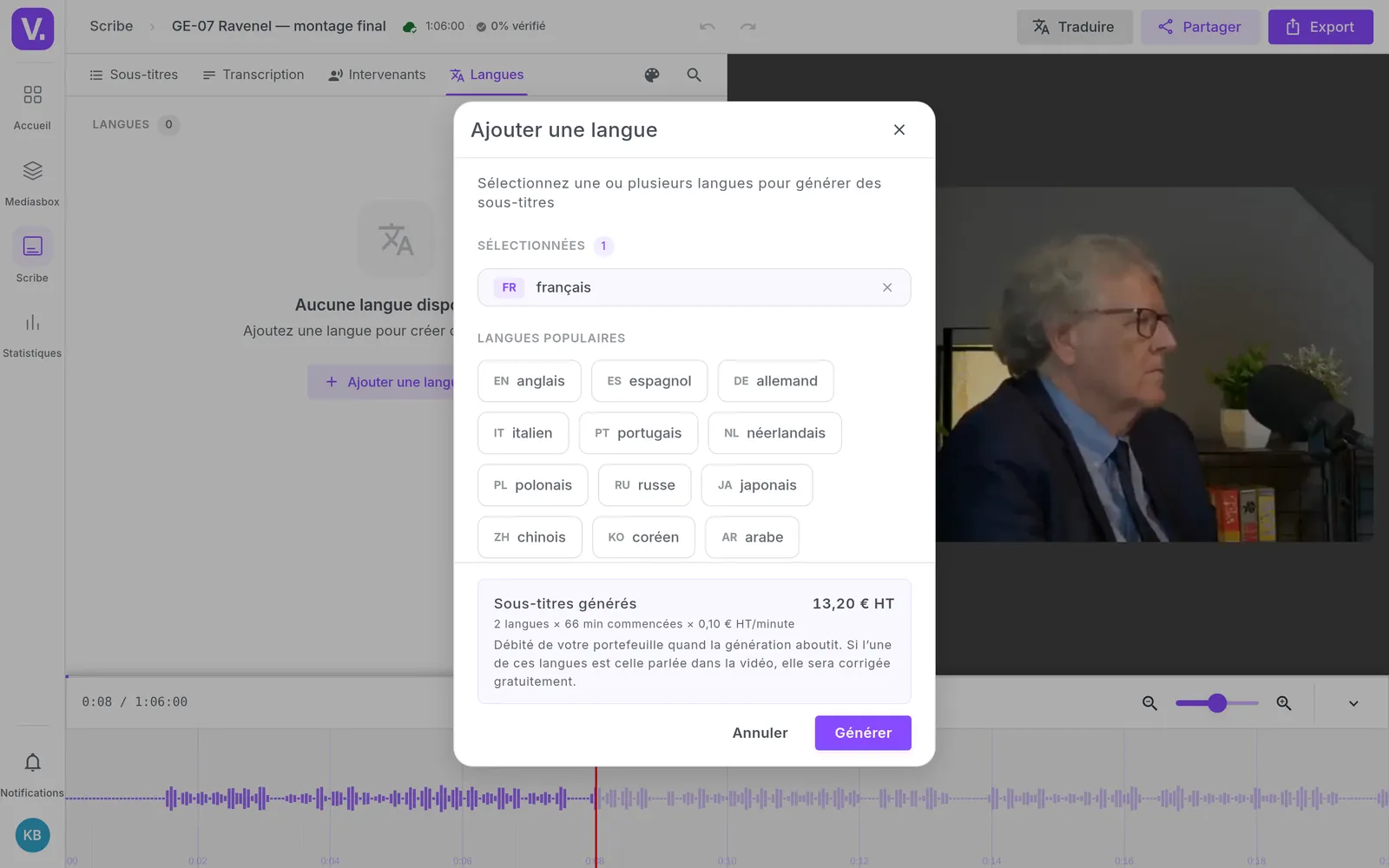Screen dimensions: 1389x868
Task: Switch to the Transcription tab
Action: 253,75
